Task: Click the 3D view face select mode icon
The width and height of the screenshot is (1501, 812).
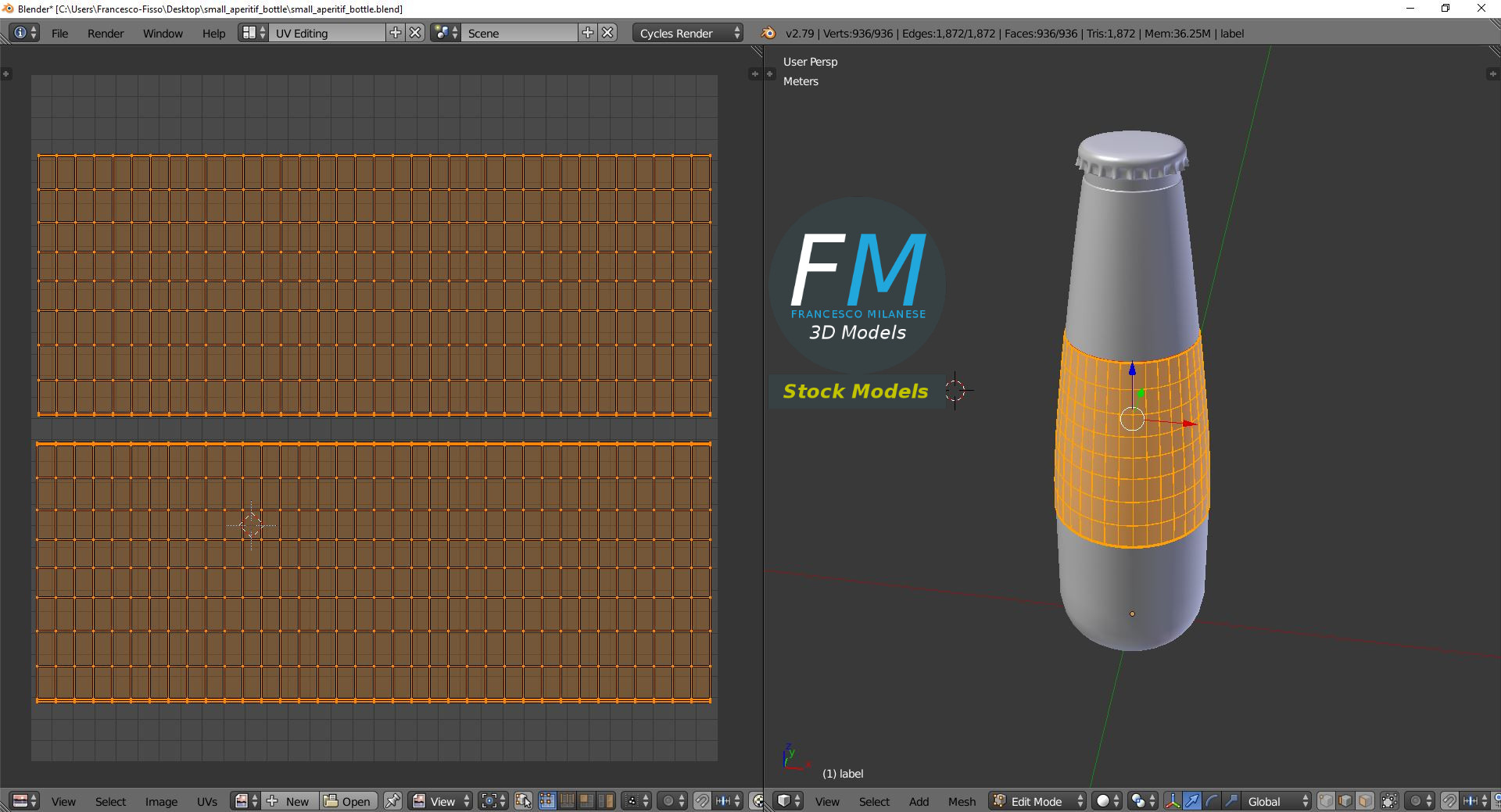Action: [1365, 801]
